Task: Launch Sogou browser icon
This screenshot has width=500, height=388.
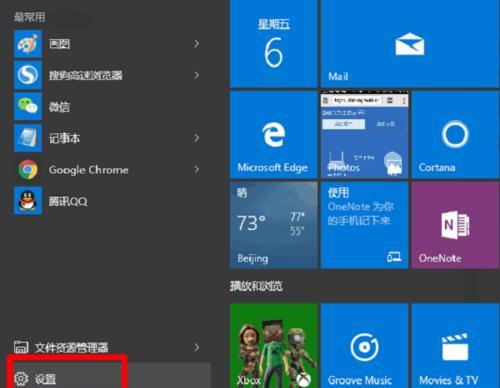Action: (x=28, y=75)
